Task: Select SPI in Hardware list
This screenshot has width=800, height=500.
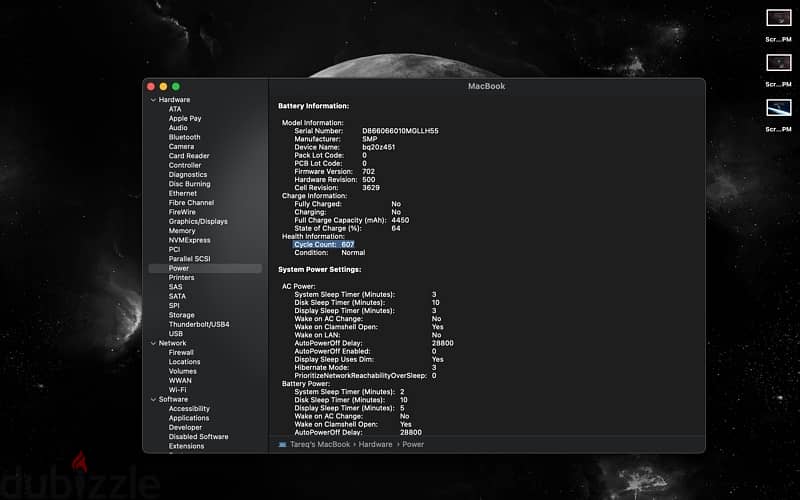Action: click(x=174, y=306)
